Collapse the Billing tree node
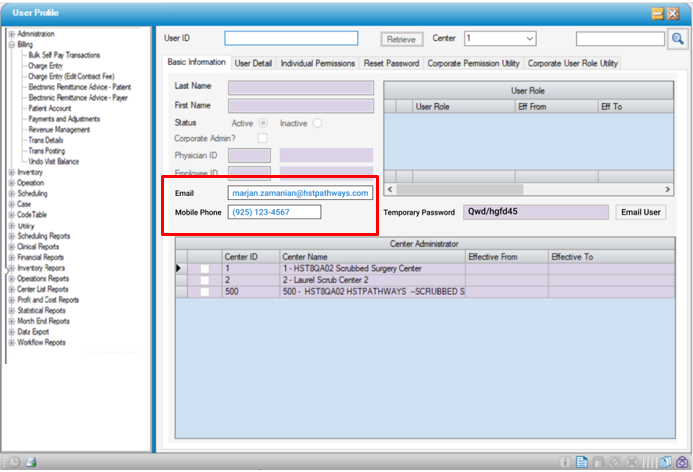693x472 pixels. click(11, 45)
